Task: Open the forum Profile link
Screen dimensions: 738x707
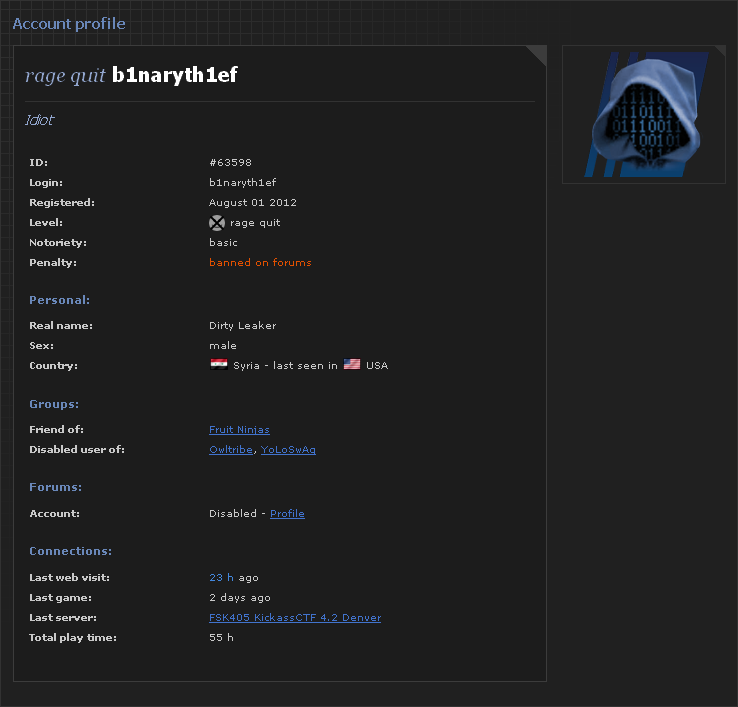Action: pyautogui.click(x=287, y=514)
